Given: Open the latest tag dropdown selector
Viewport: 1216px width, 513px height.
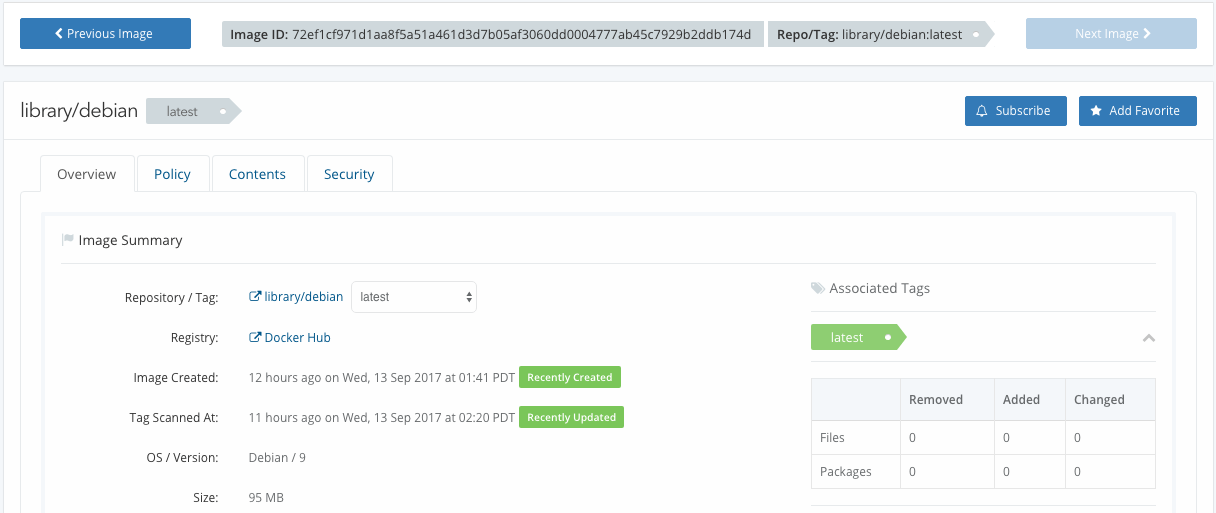Looking at the screenshot, I should (413, 297).
